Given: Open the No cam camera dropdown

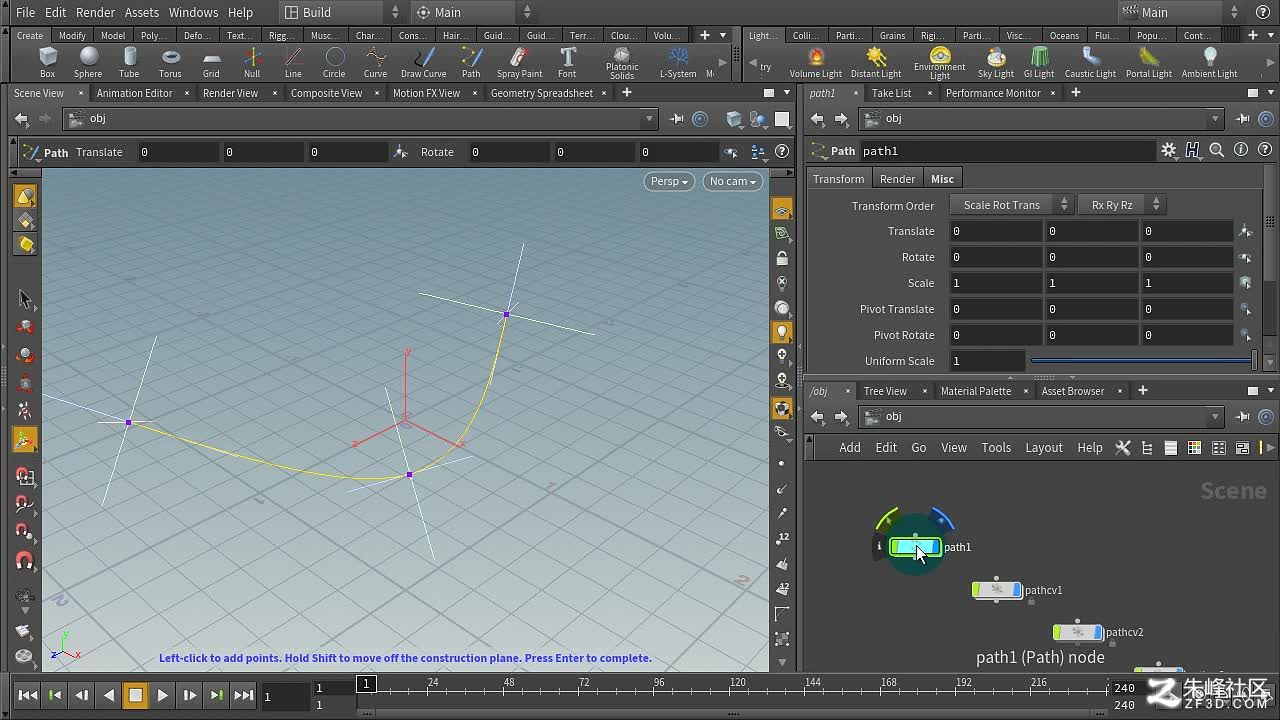Looking at the screenshot, I should click(733, 181).
